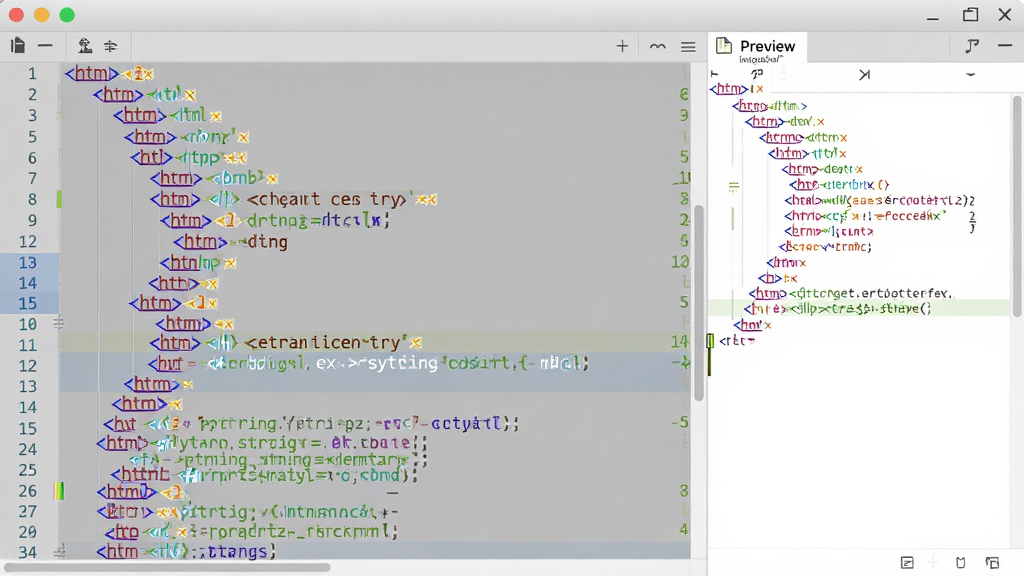Screen dimensions: 1024x576
Task: Click the Preview panel's vertical scrollbar
Action: point(1017,206)
